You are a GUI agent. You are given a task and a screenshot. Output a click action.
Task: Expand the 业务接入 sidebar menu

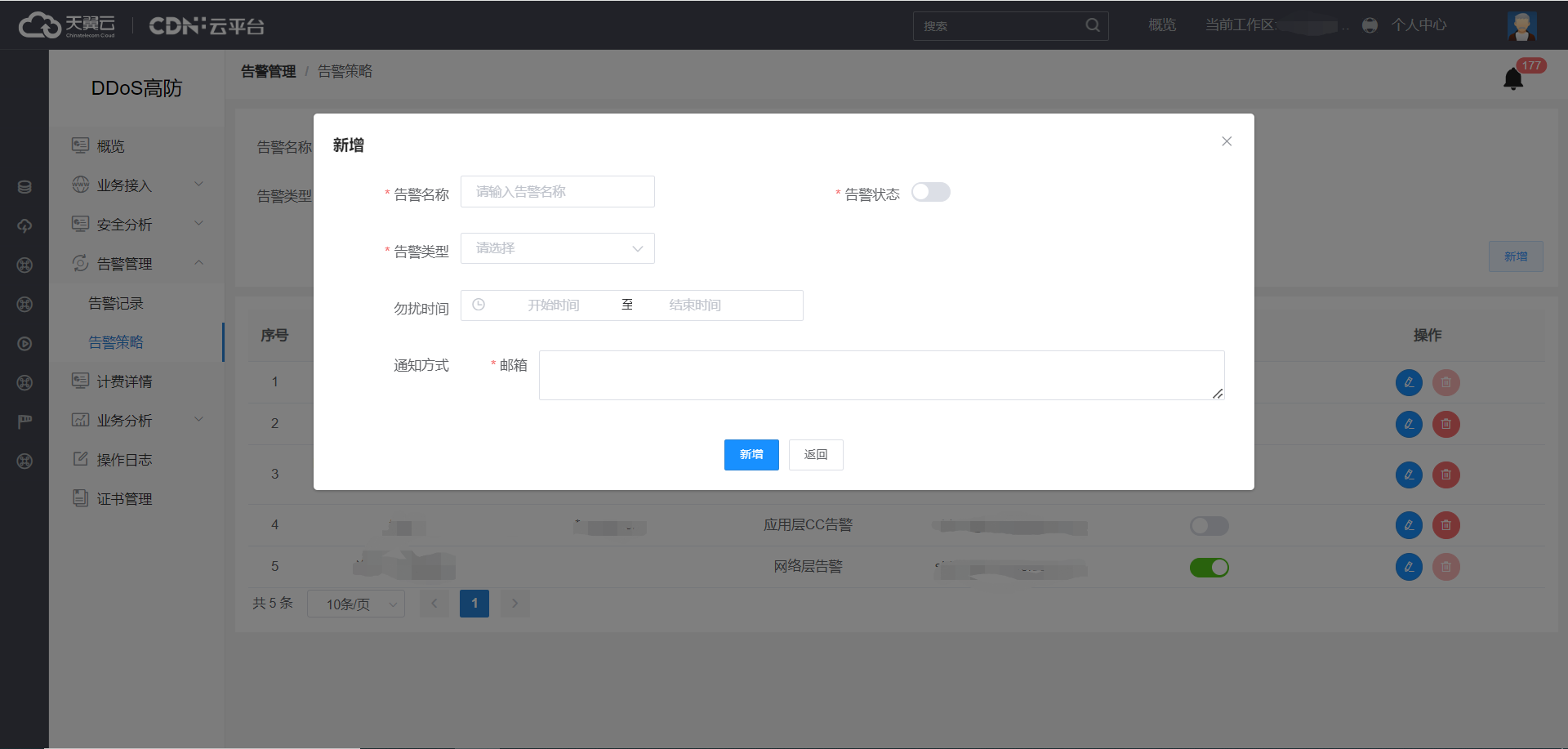(136, 185)
